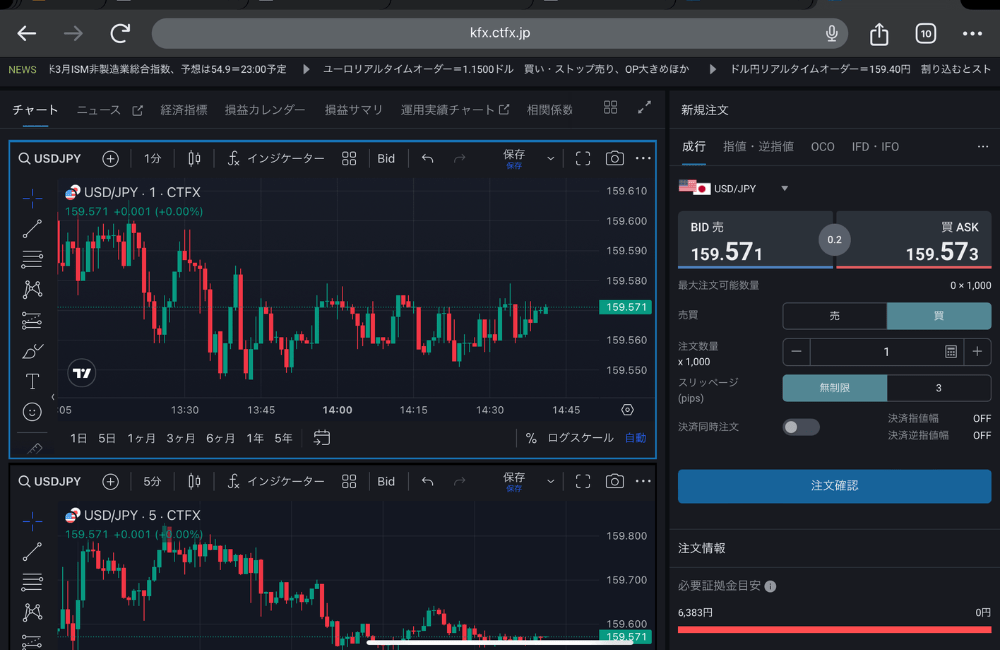This screenshot has width=1000, height=650.
Task: Tap the microphone icon in address bar
Action: tap(831, 33)
